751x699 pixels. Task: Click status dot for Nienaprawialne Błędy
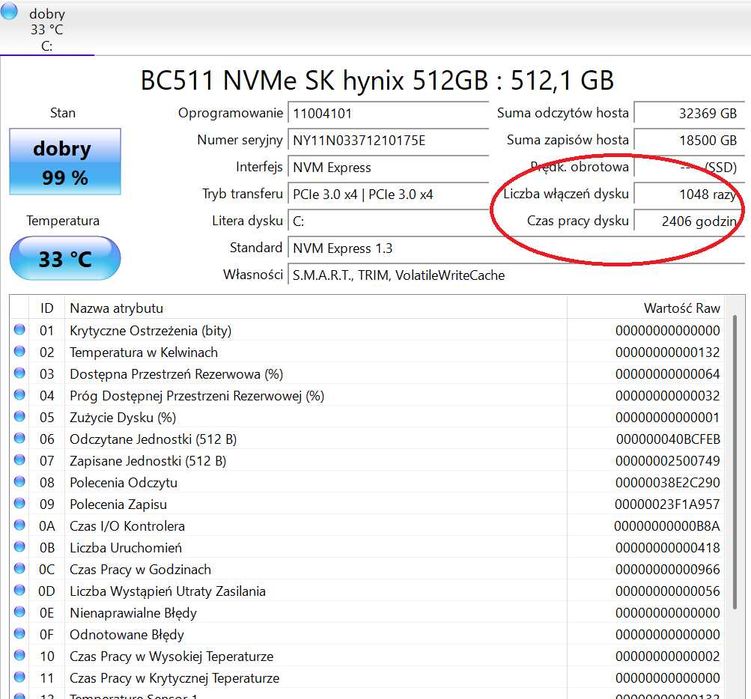20,612
